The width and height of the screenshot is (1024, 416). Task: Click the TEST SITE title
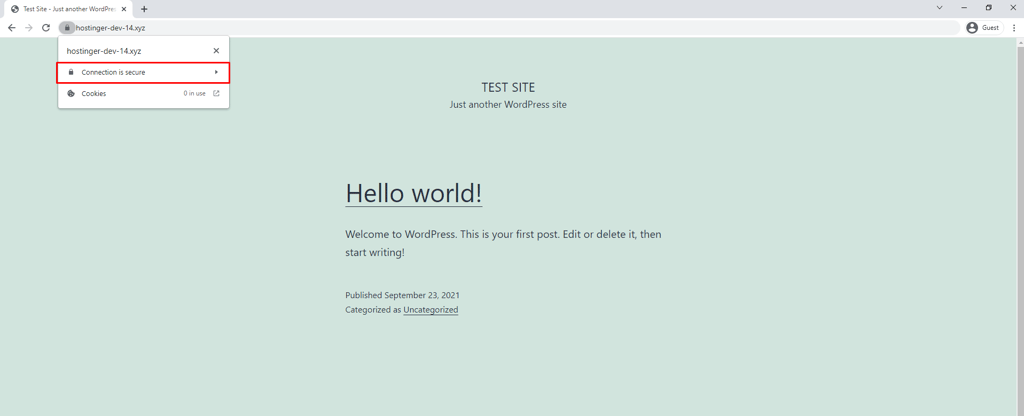tap(508, 88)
